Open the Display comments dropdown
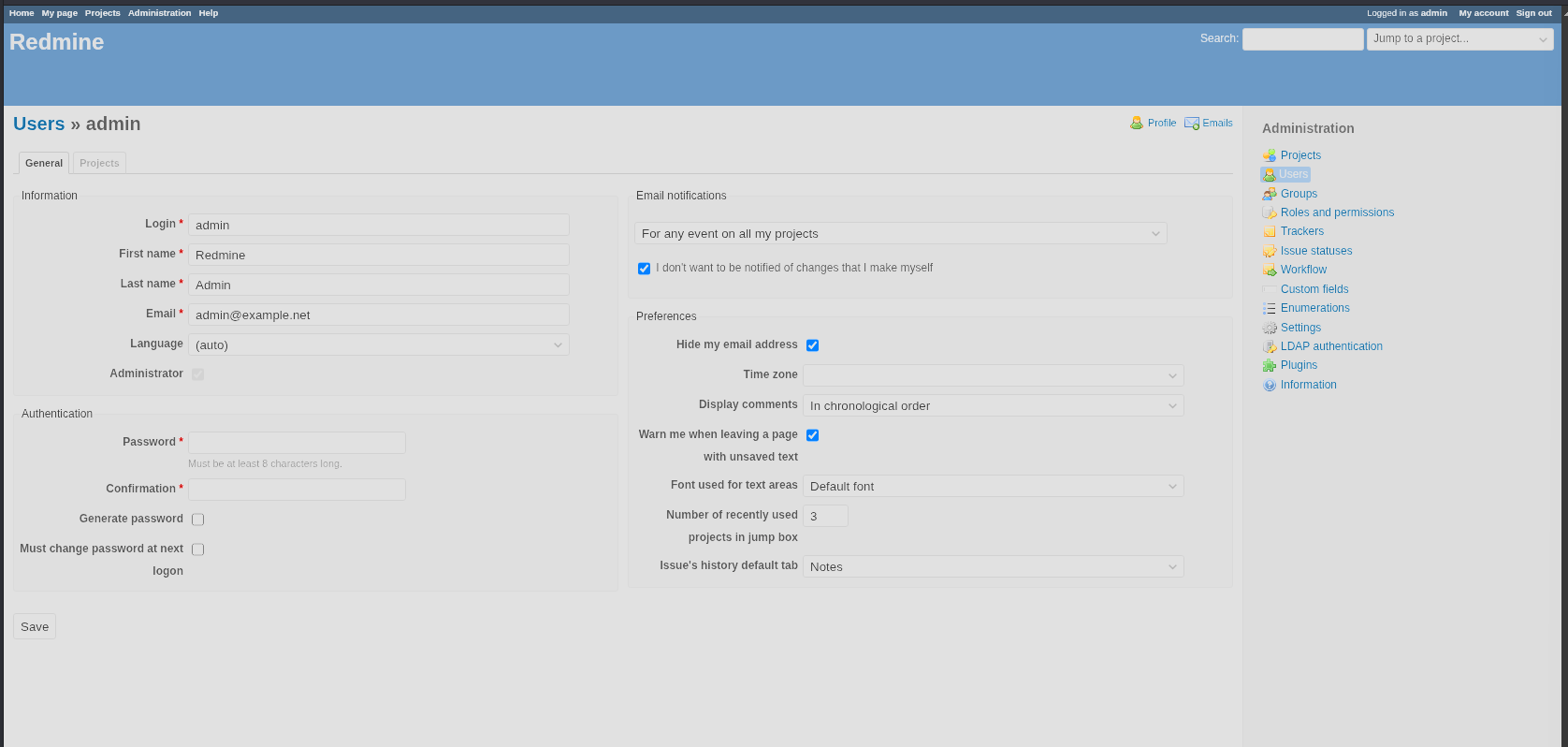Viewport: 1568px width, 747px height. pos(994,405)
